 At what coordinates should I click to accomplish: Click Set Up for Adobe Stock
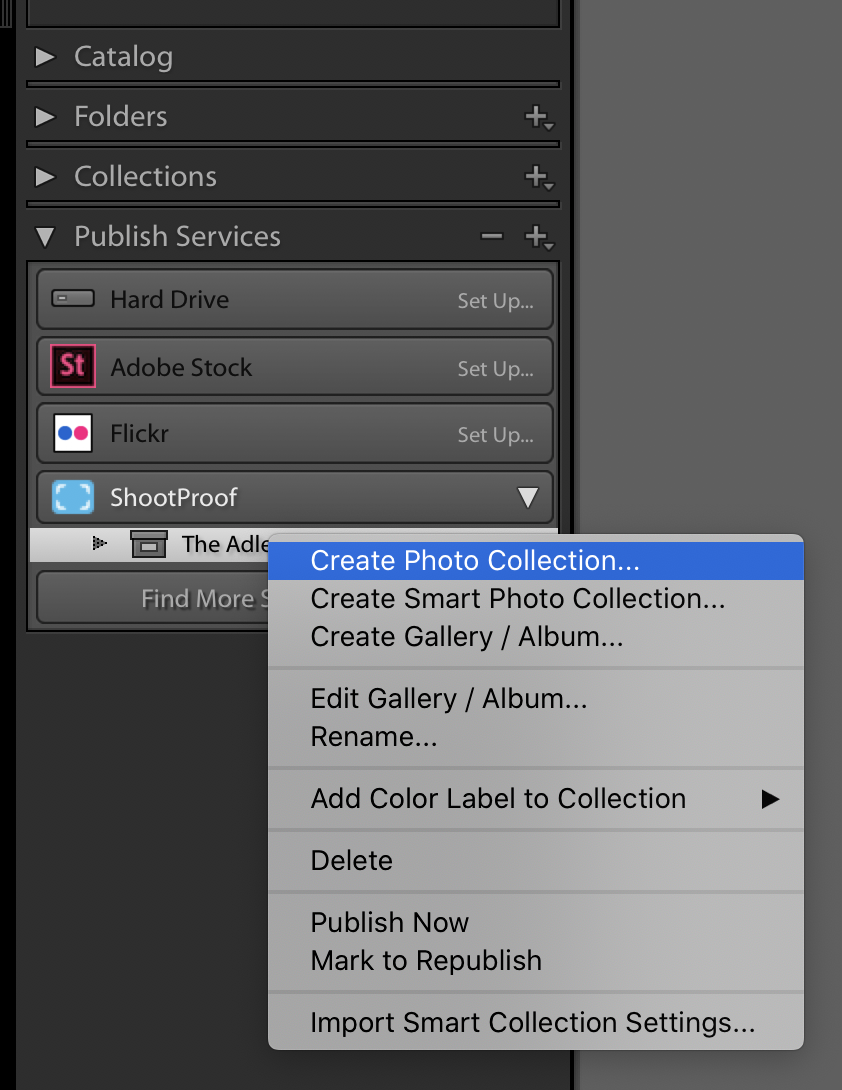point(495,368)
